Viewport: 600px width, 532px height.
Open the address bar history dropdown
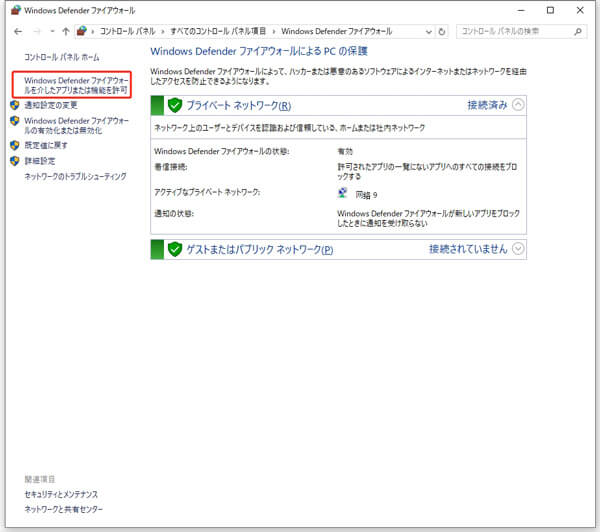pos(429,32)
